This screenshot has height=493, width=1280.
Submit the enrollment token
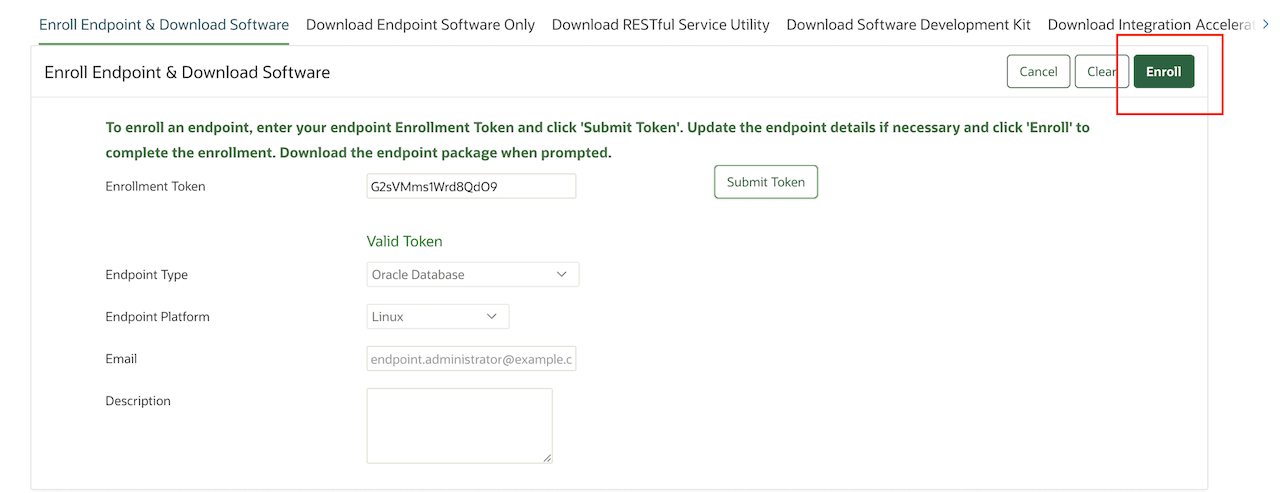[x=766, y=182]
